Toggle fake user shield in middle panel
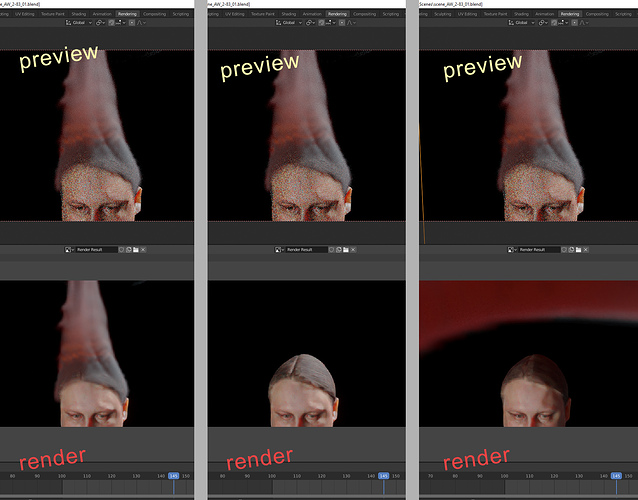The image size is (638, 500). click(331, 249)
